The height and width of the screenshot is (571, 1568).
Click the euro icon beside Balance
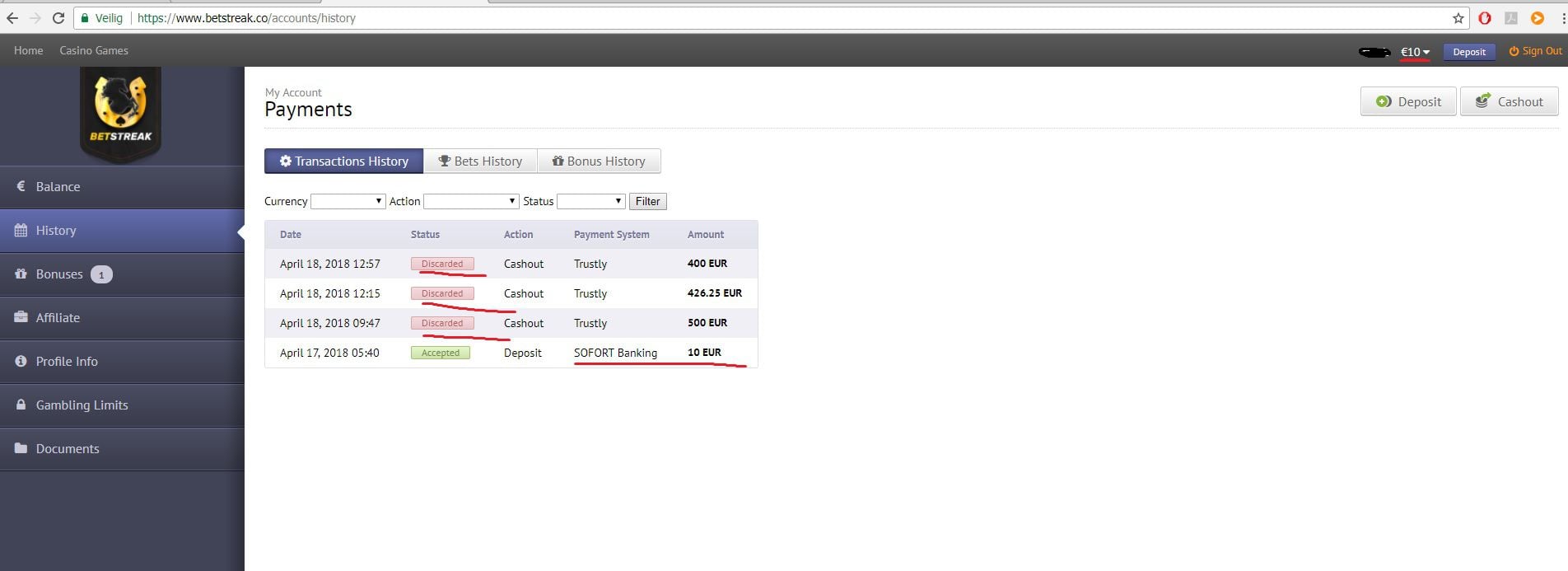21,186
